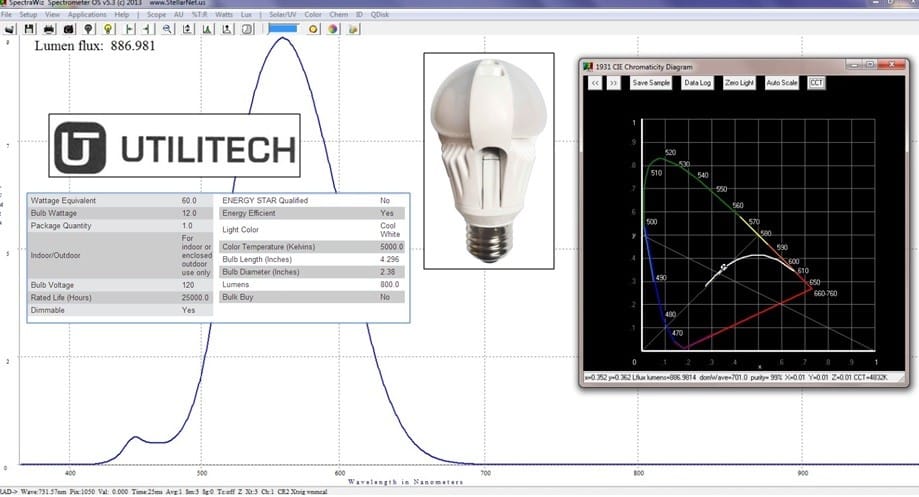Switch to Scope mode
The image size is (919, 497).
click(156, 14)
